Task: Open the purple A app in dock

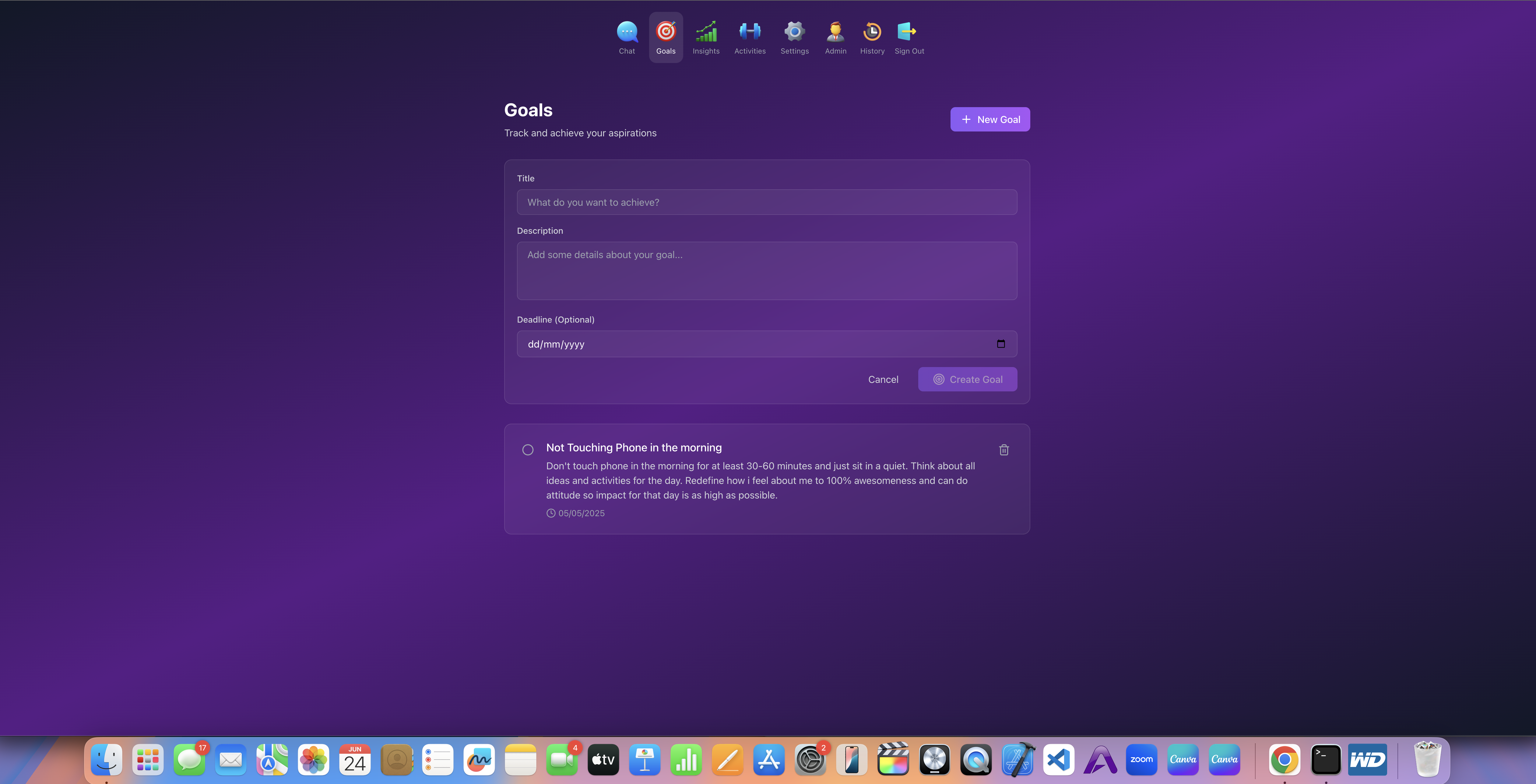Action: point(1100,759)
